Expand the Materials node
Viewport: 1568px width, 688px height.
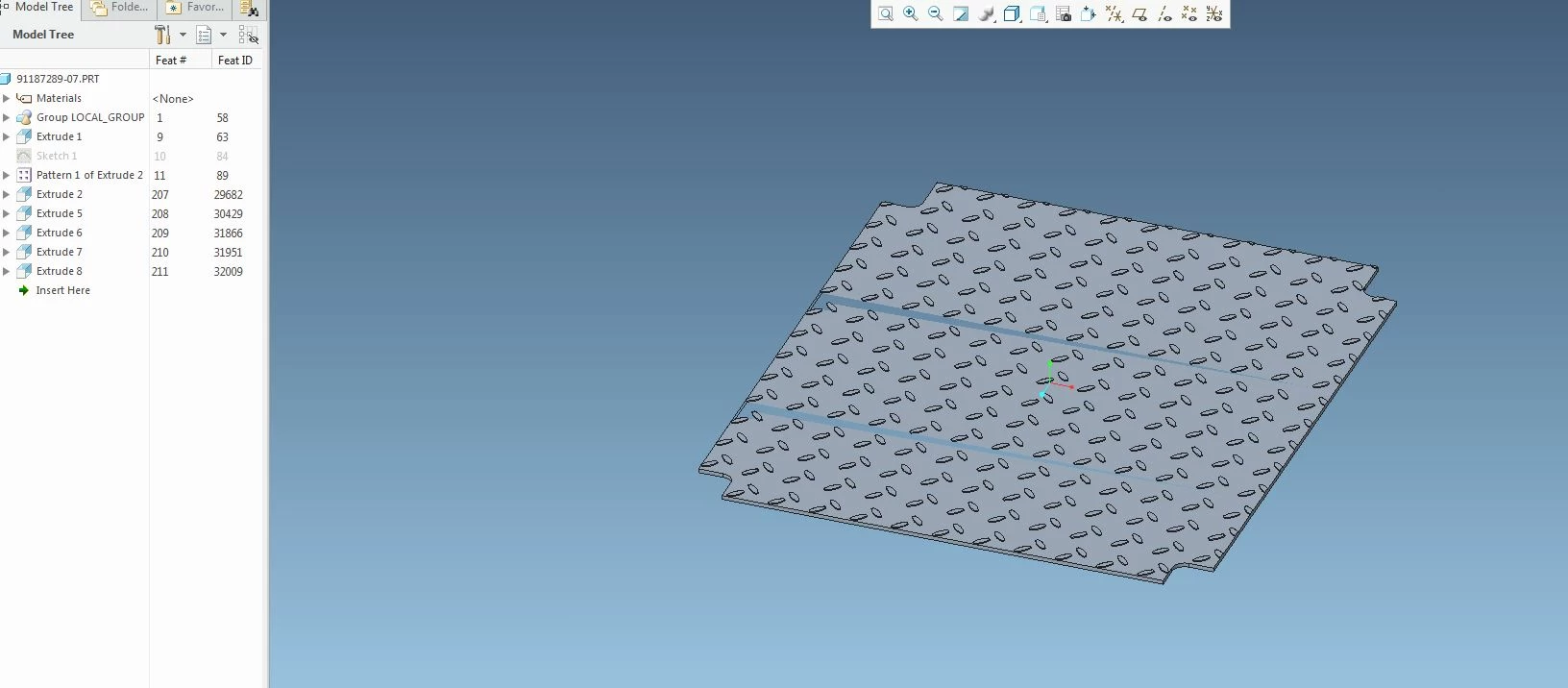[6, 98]
